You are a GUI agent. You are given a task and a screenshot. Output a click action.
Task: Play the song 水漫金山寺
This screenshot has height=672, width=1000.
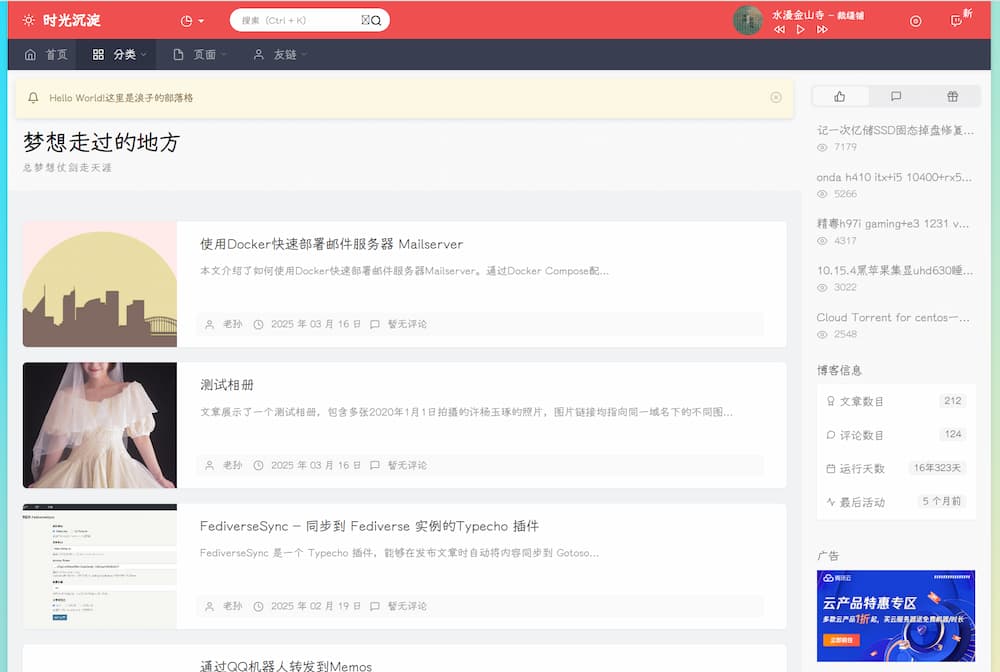click(800, 29)
